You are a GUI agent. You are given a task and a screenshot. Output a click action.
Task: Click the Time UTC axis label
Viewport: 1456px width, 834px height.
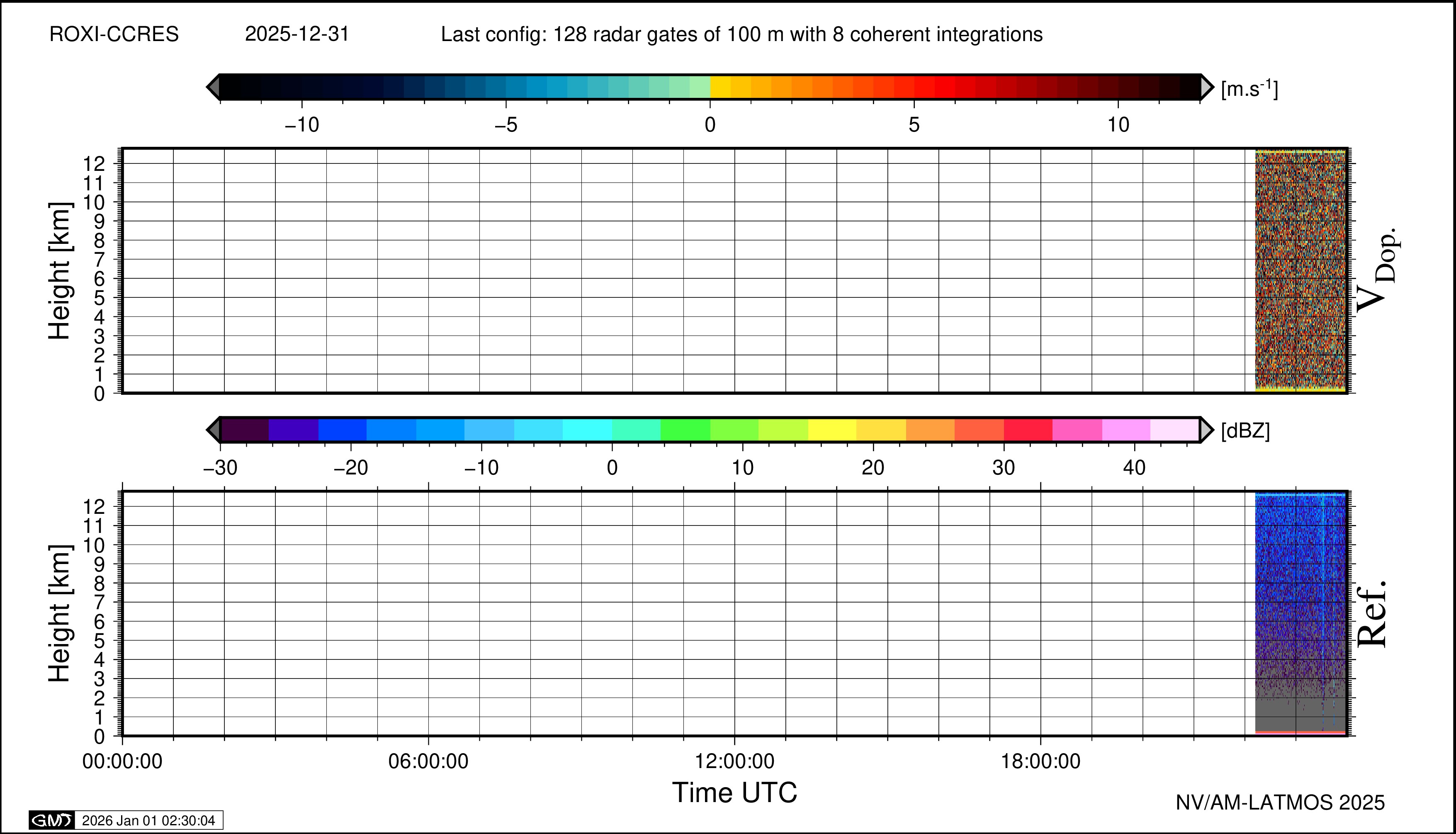pos(734,793)
